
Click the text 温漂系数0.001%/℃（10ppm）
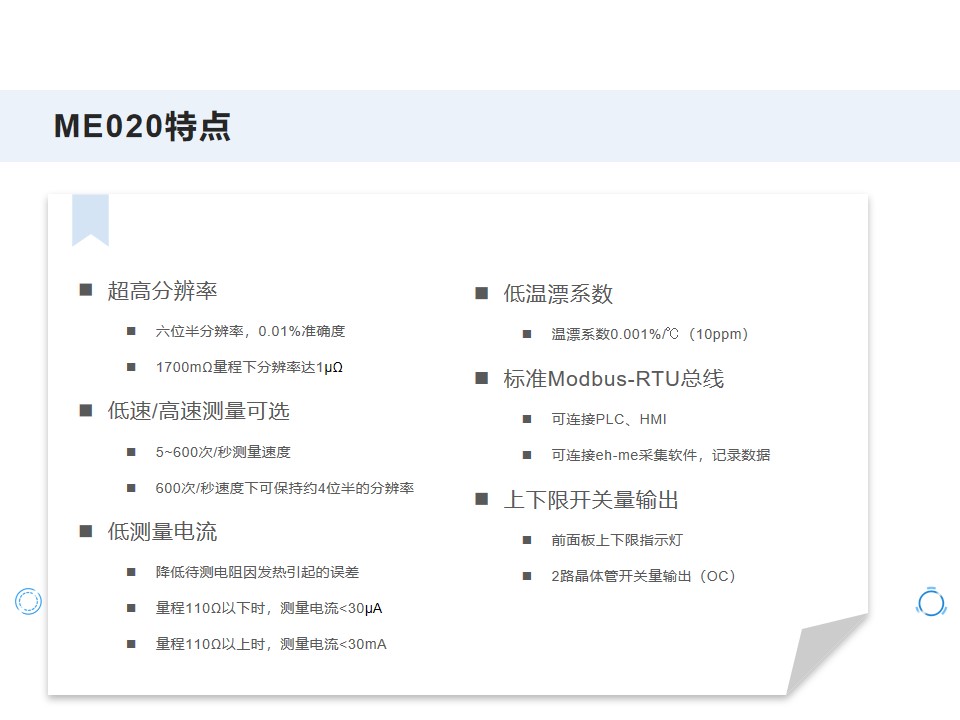(650, 334)
